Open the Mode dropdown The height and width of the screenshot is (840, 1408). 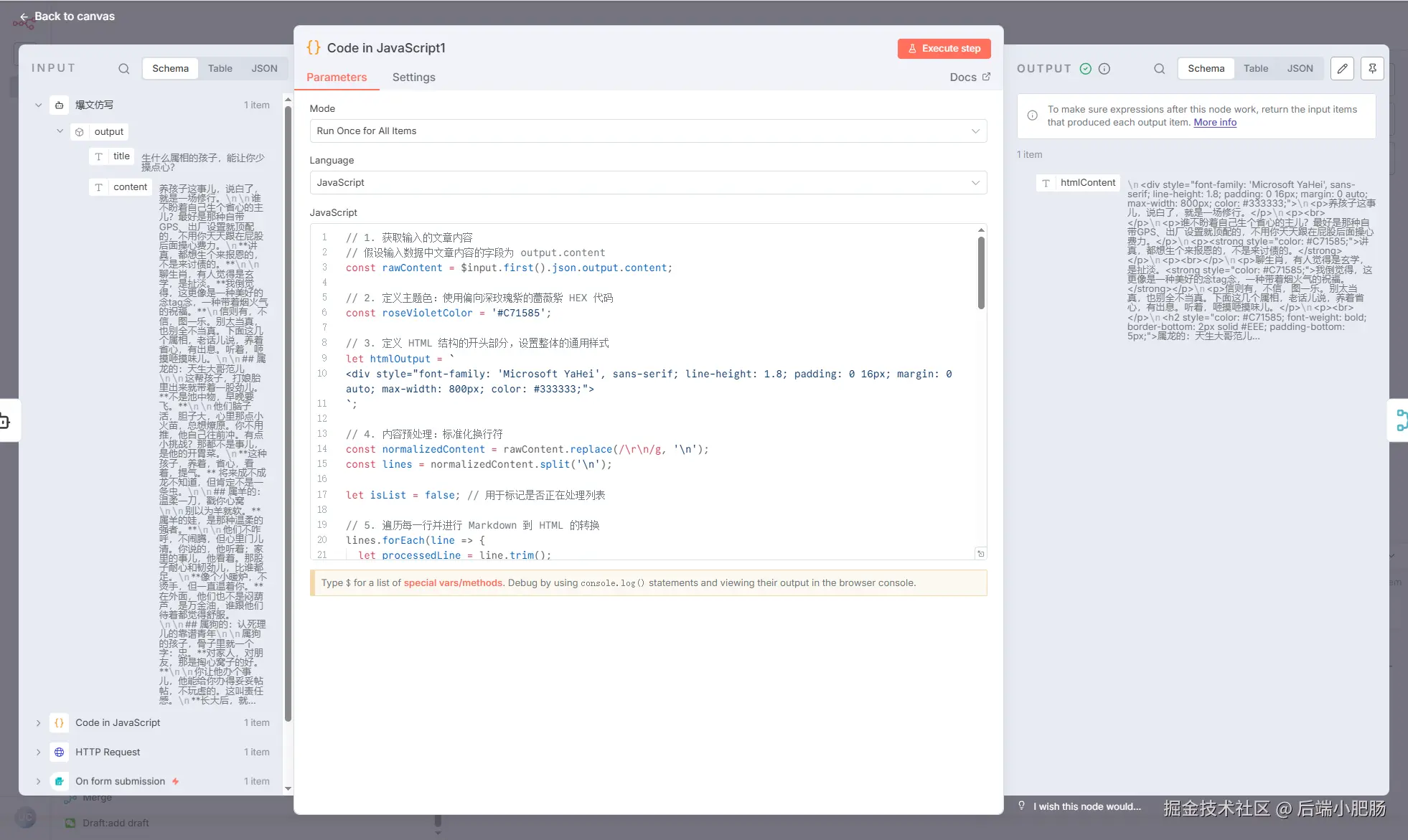647,131
